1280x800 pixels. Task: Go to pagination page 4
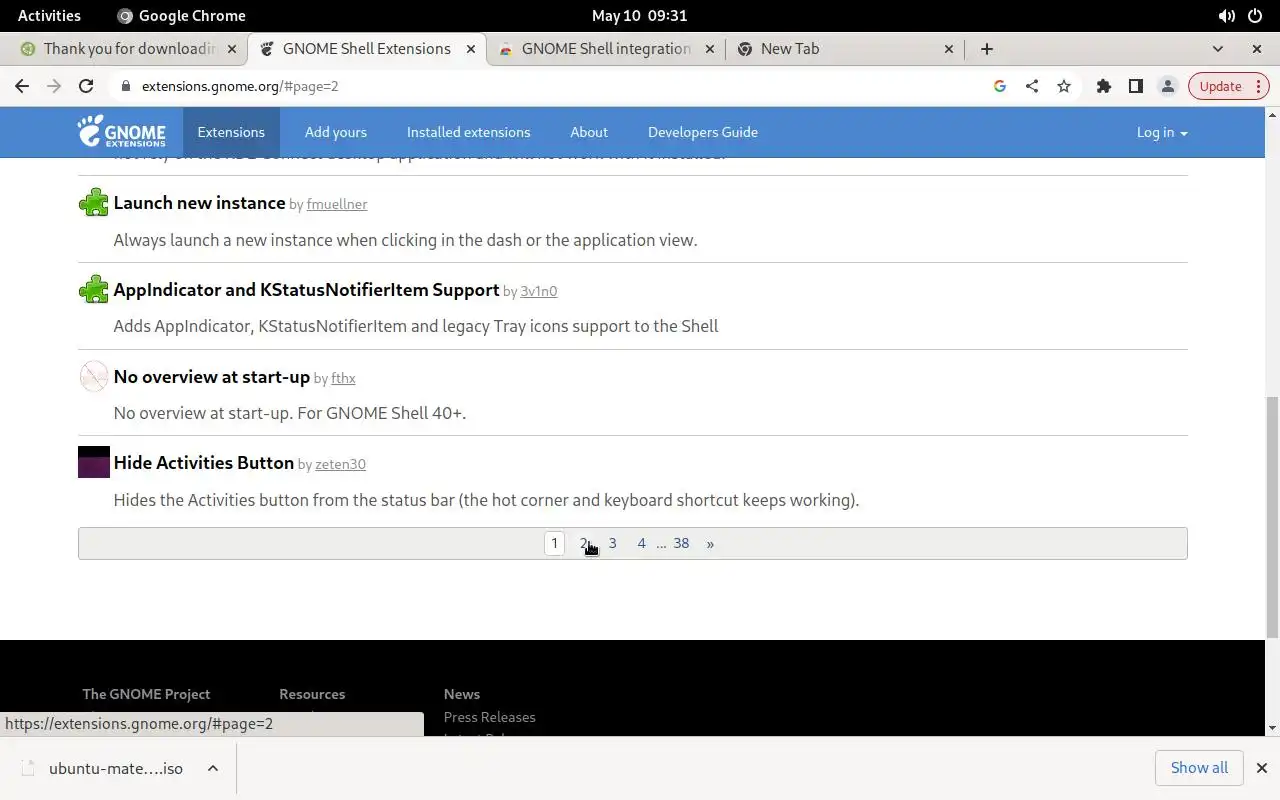coord(642,543)
